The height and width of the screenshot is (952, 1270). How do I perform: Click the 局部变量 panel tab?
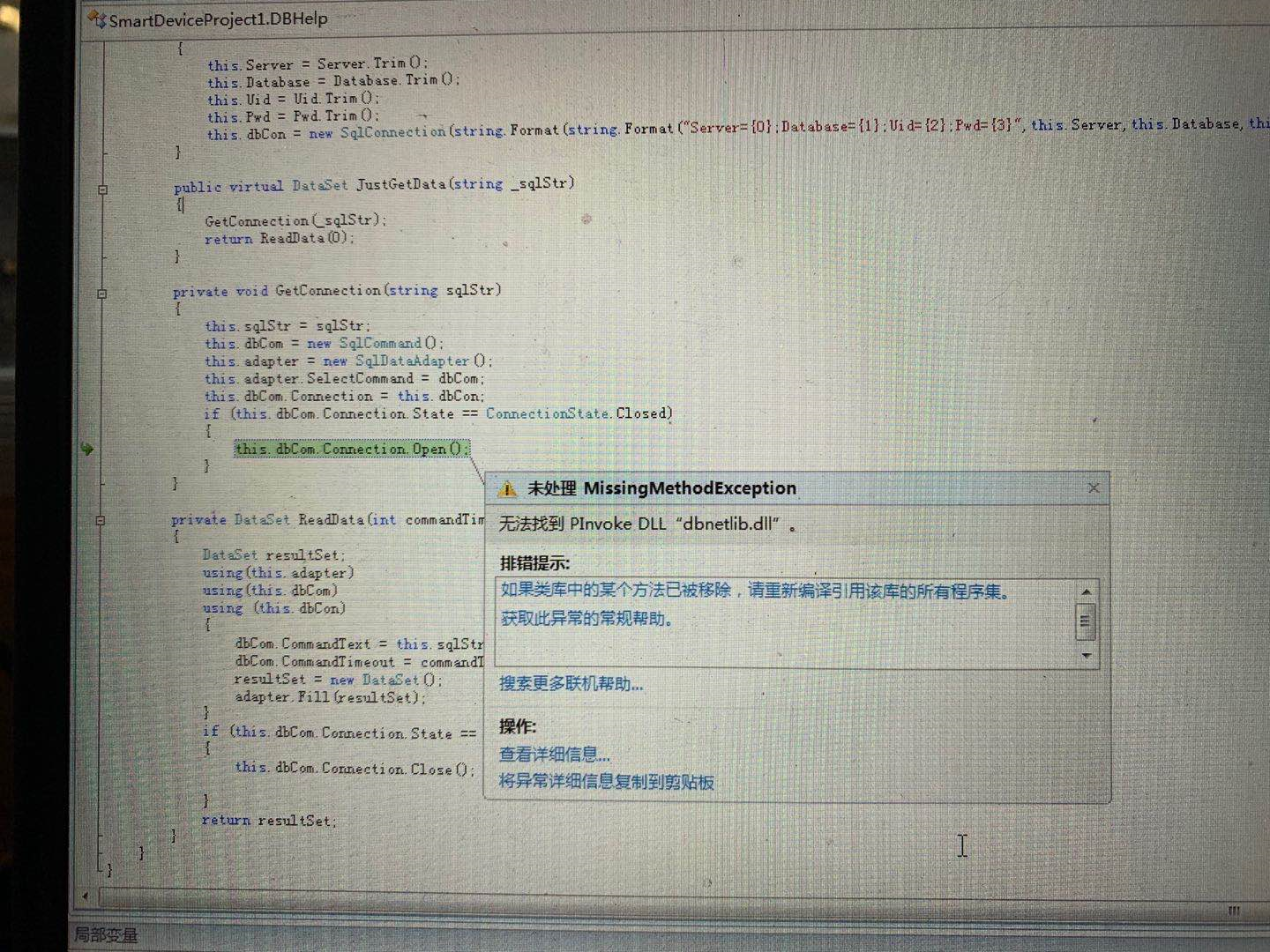[x=105, y=935]
